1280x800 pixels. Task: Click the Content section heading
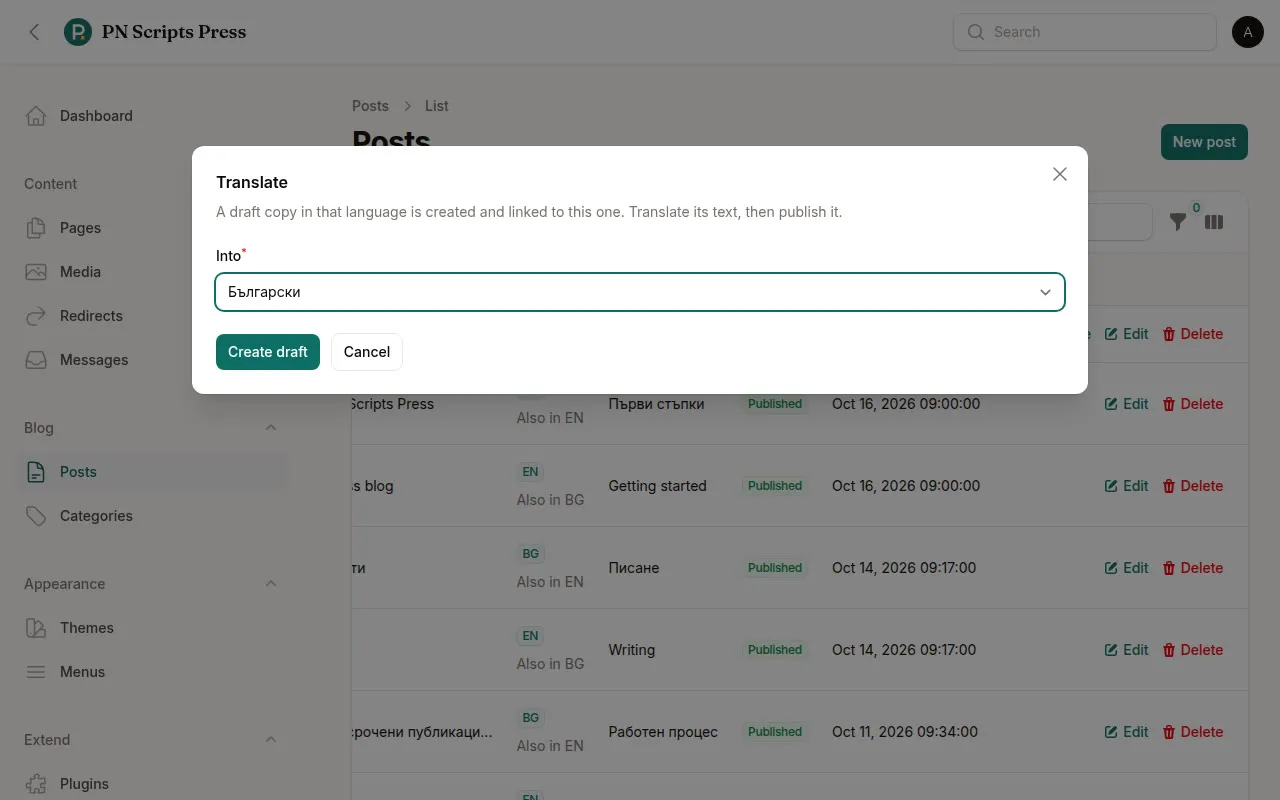point(51,184)
